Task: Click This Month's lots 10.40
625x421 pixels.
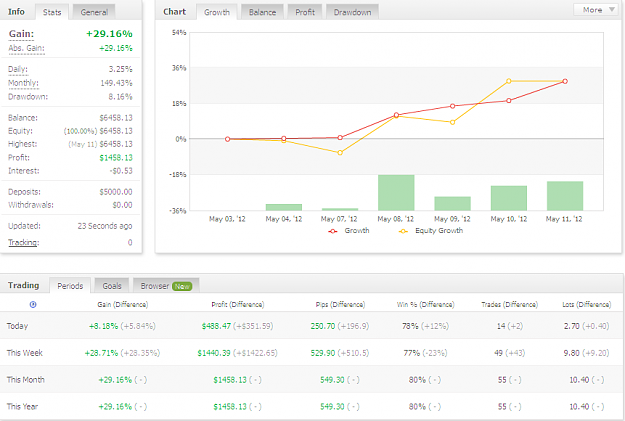Action: [579, 380]
